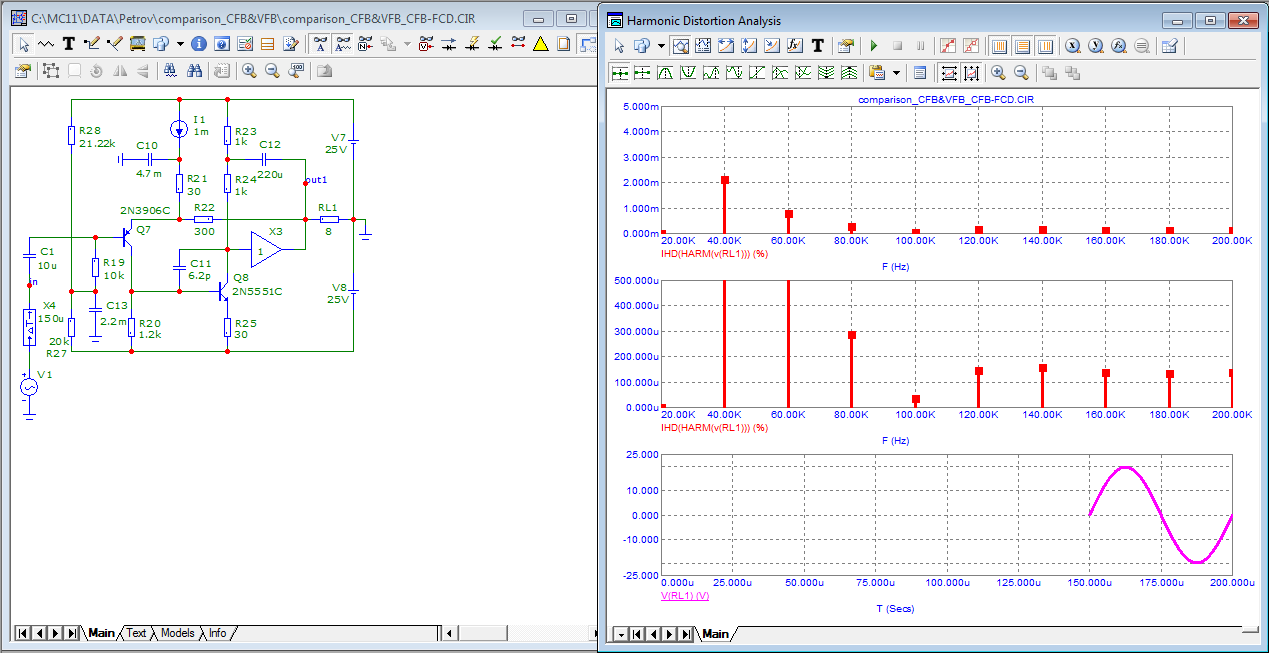Click the blue Info icon

point(198,44)
